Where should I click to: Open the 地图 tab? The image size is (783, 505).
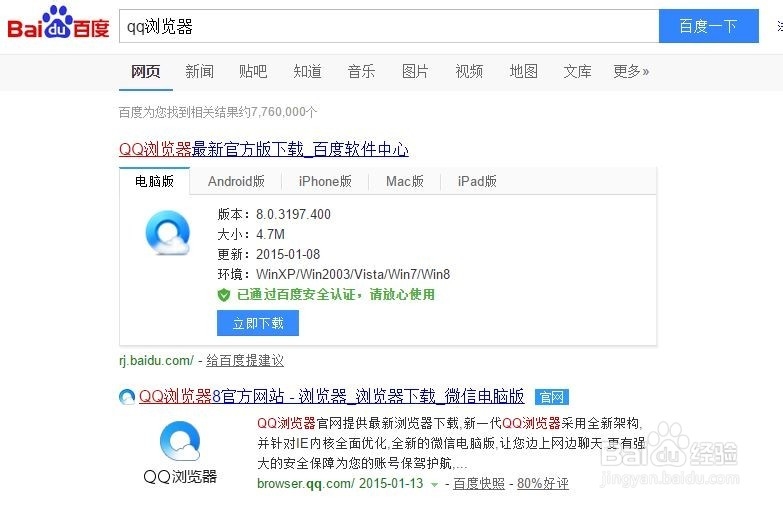[523, 71]
